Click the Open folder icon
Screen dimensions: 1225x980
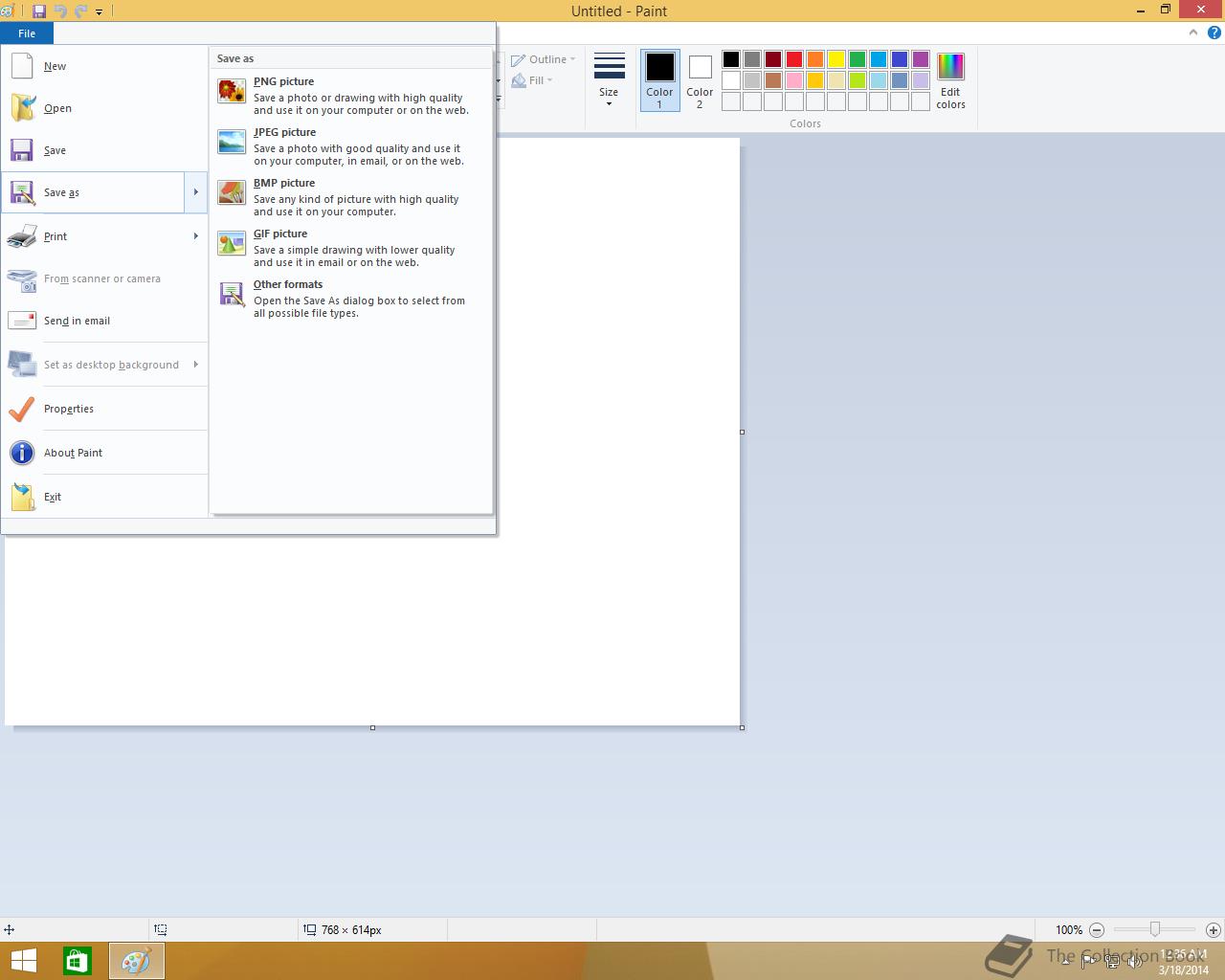click(22, 108)
